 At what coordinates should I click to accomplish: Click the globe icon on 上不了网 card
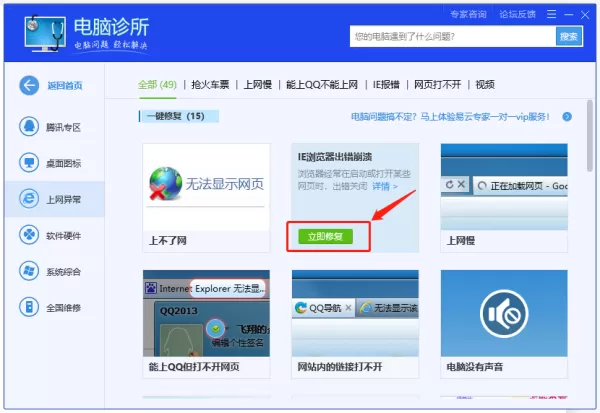[165, 183]
